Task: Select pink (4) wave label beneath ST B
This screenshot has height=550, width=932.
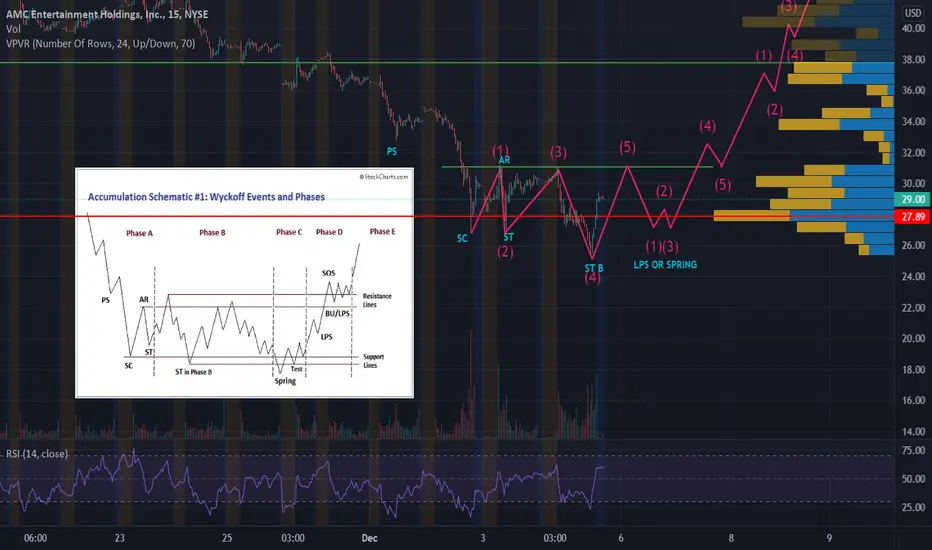Action: point(593,278)
